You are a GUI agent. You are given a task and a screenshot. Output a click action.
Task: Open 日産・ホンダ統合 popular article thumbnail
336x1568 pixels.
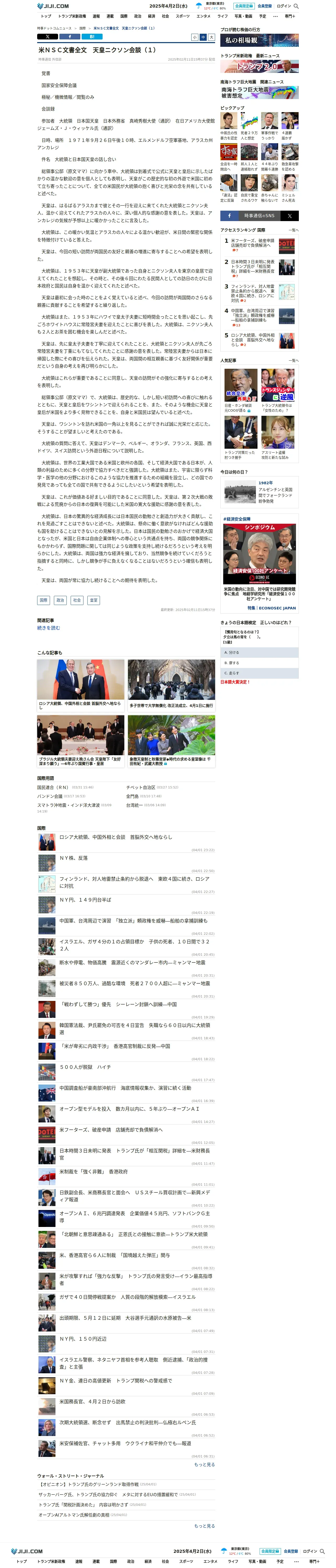[x=240, y=385]
